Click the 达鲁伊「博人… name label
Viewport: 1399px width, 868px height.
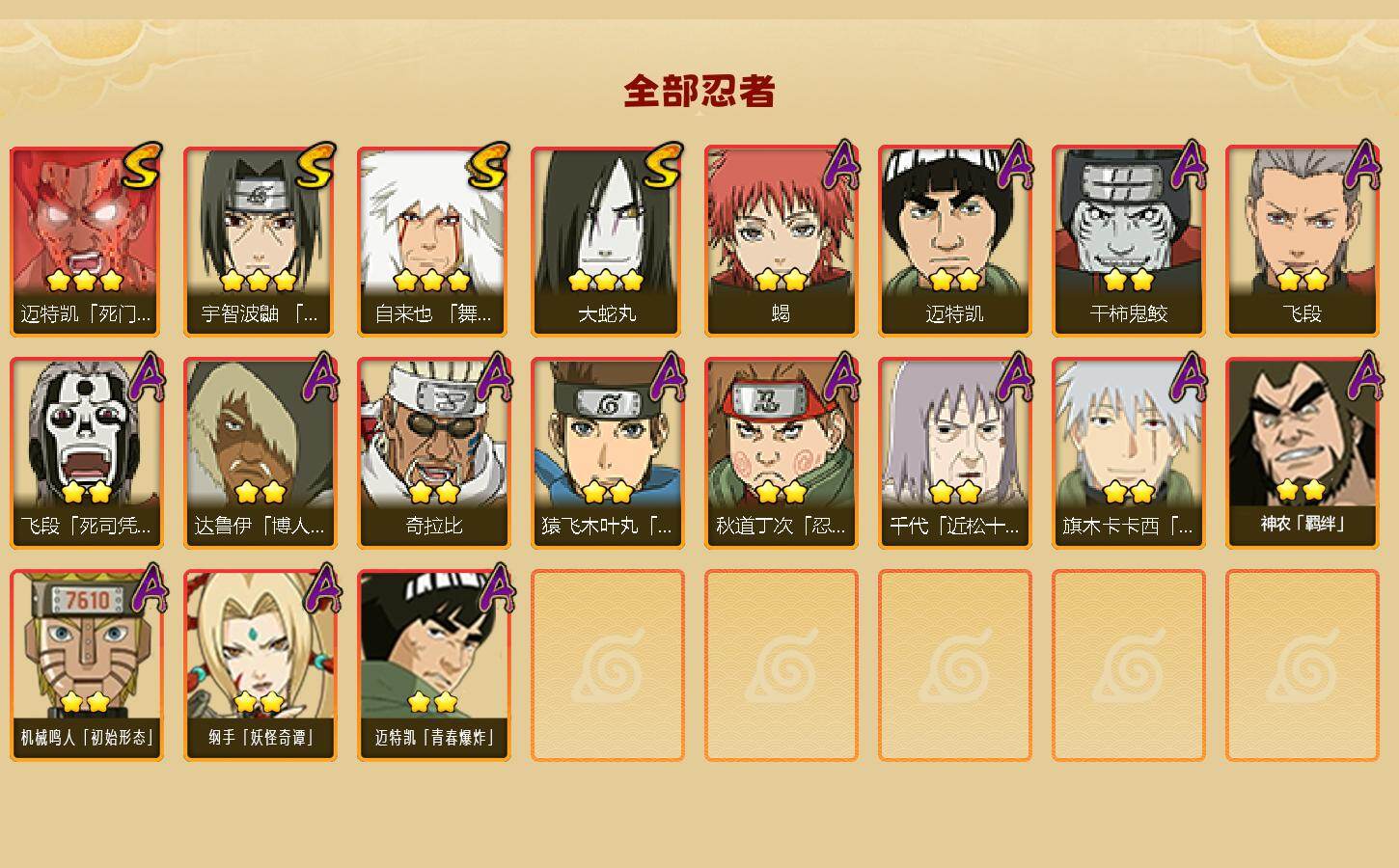click(x=260, y=527)
